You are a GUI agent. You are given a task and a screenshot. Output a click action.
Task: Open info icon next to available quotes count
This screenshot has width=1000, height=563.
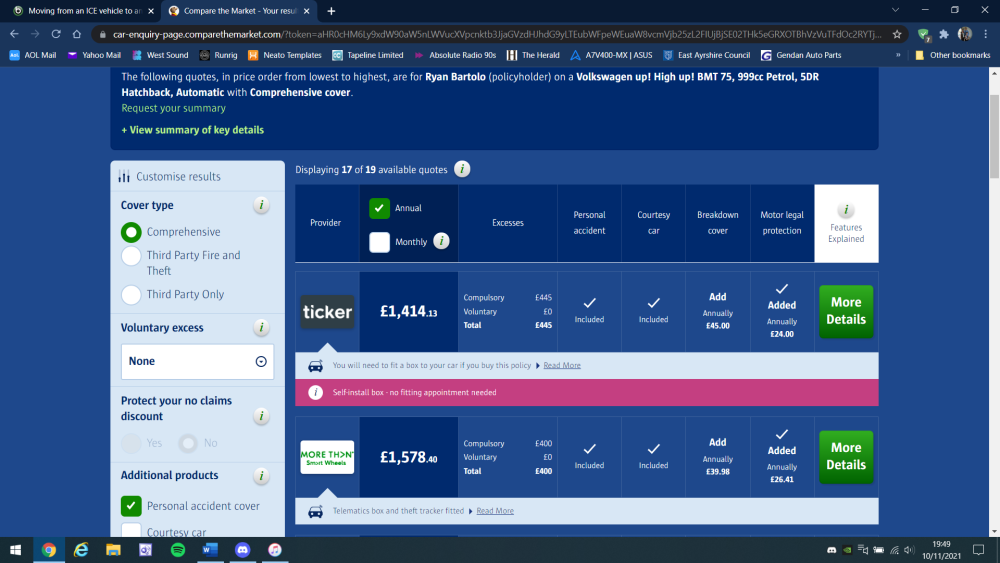tap(462, 169)
